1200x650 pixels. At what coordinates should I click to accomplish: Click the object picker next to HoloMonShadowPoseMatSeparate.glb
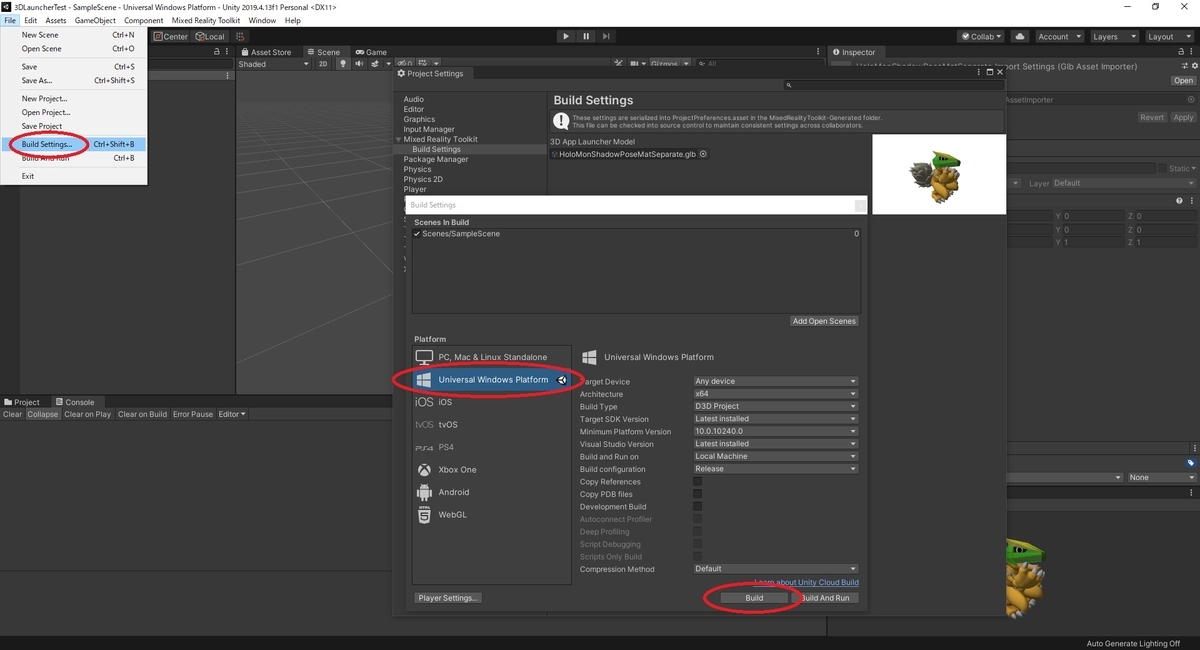click(704, 154)
